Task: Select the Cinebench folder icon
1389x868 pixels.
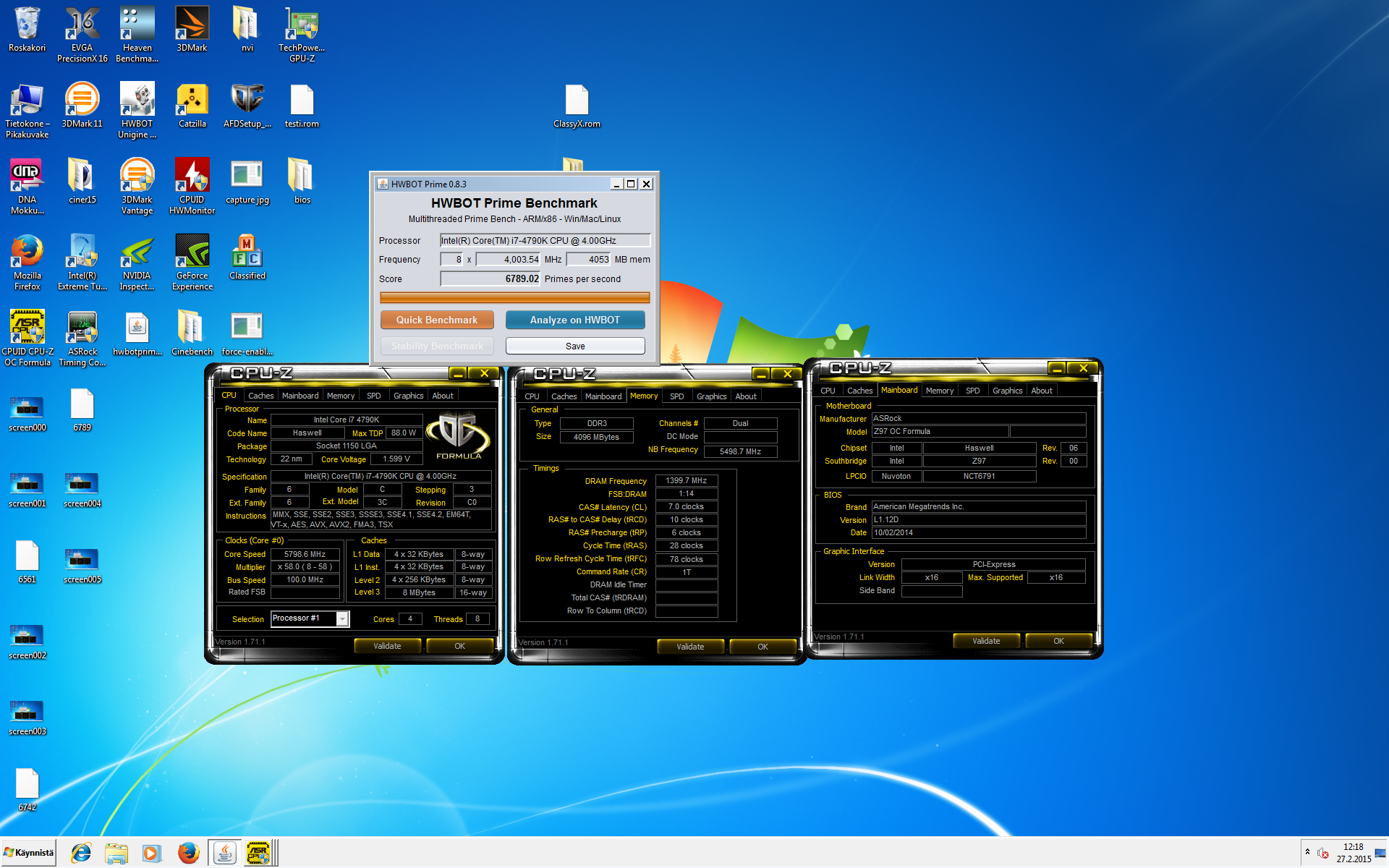Action: (192, 333)
